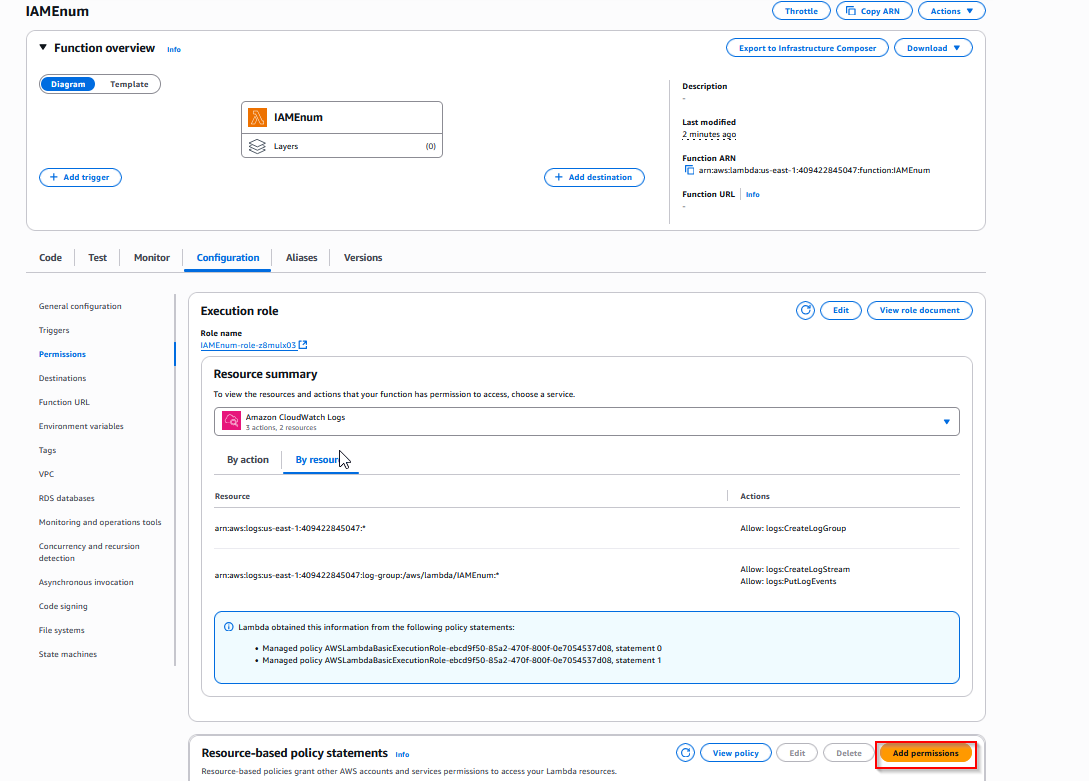Open the Aliases tab
Screen dimensions: 1089x781
click(301, 258)
